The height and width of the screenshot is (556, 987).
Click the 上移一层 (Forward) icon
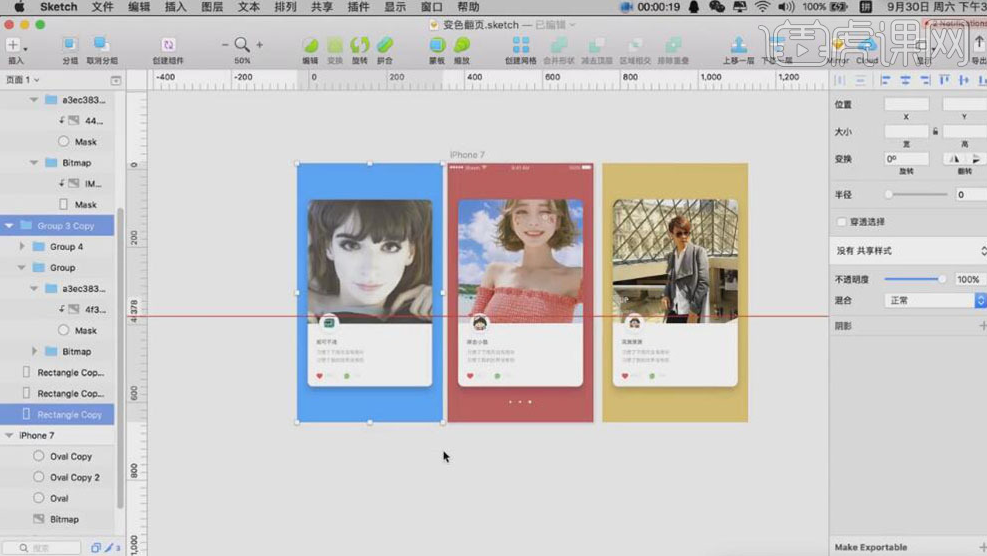[x=738, y=45]
